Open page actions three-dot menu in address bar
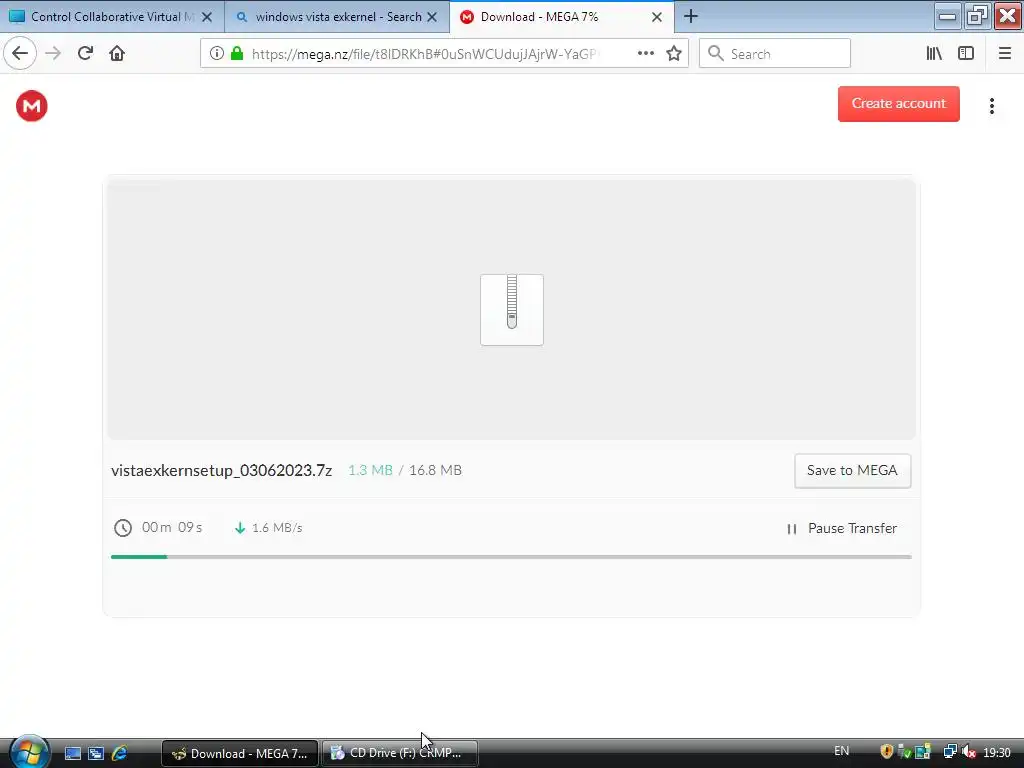Image resolution: width=1024 pixels, height=768 pixels. click(645, 54)
